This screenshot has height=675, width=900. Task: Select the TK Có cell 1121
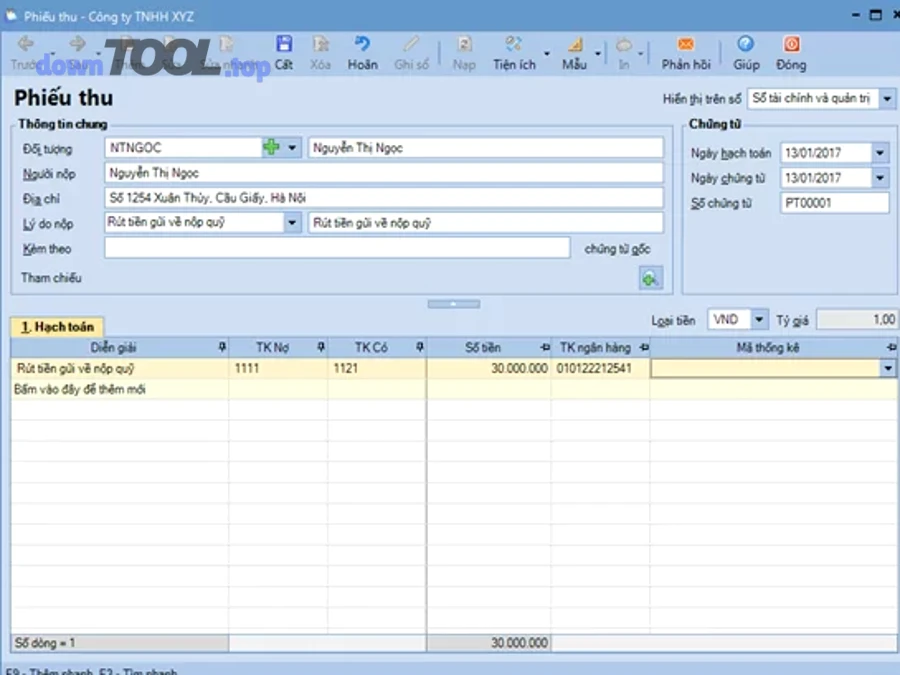click(377, 368)
